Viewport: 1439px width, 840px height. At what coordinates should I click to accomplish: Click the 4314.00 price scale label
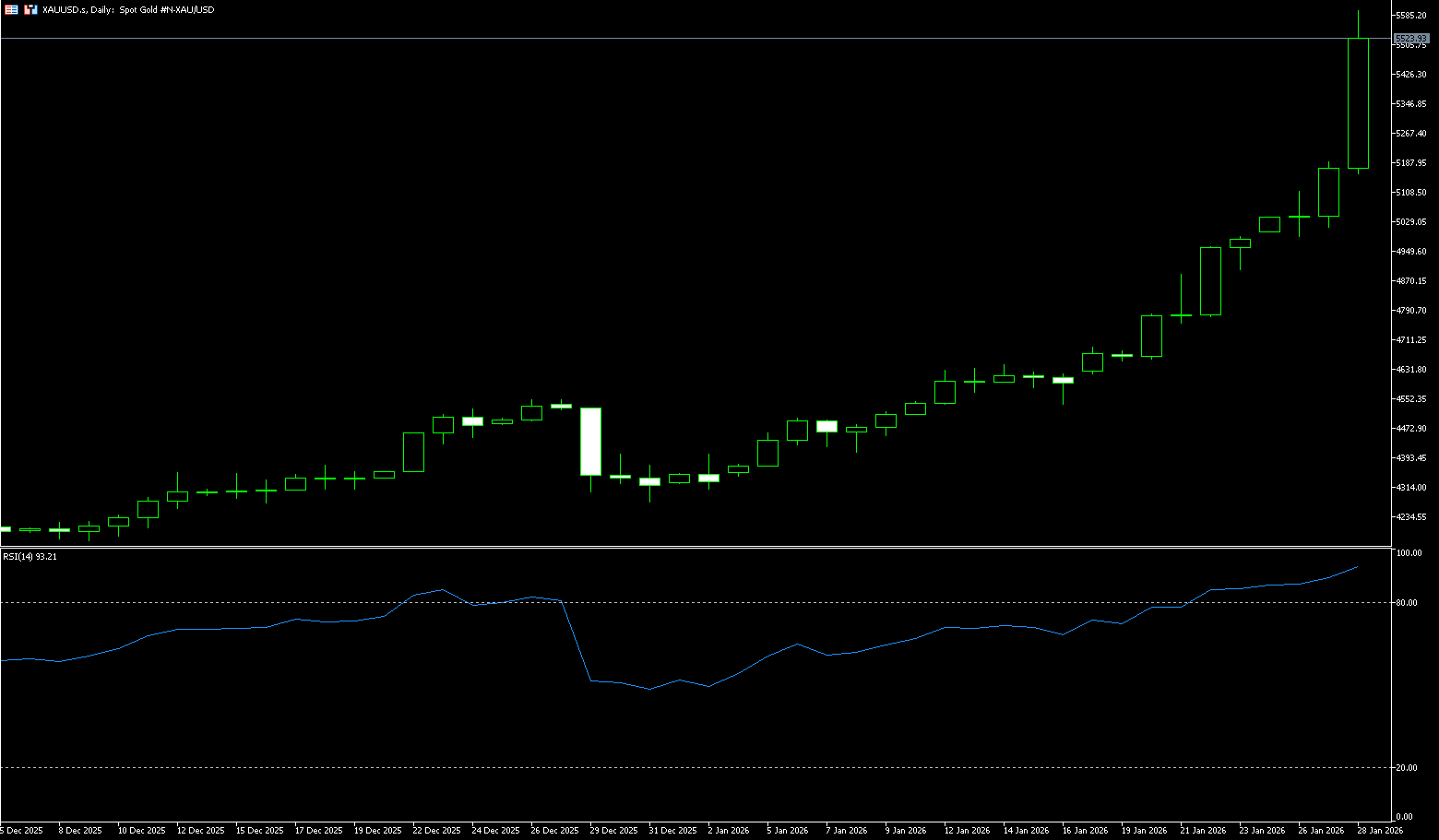click(1411, 488)
